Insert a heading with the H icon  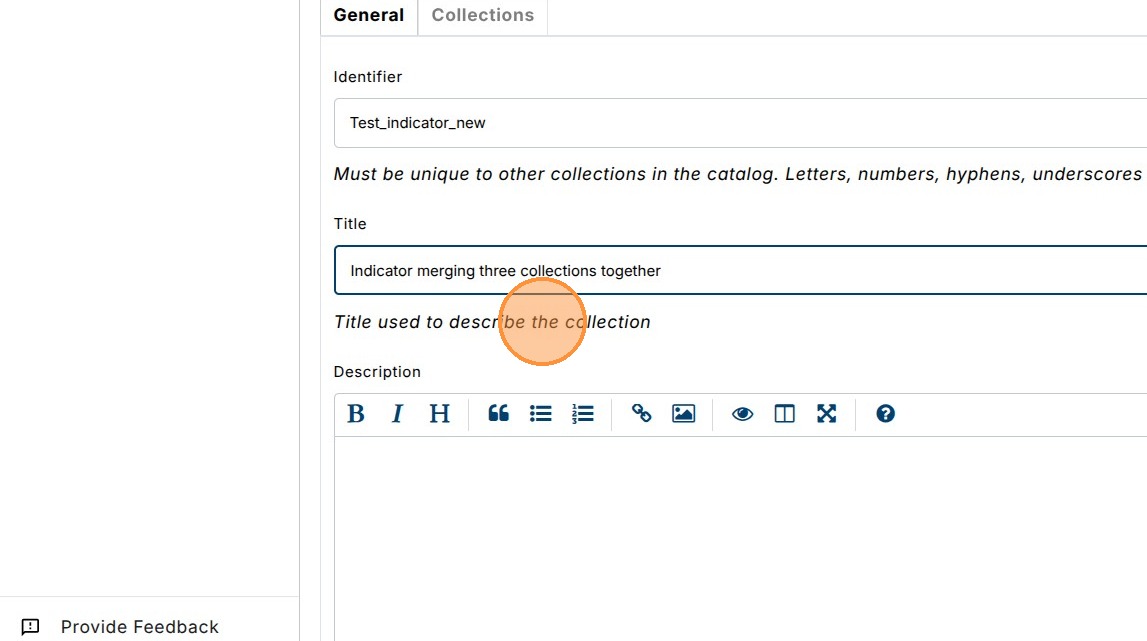coord(439,414)
